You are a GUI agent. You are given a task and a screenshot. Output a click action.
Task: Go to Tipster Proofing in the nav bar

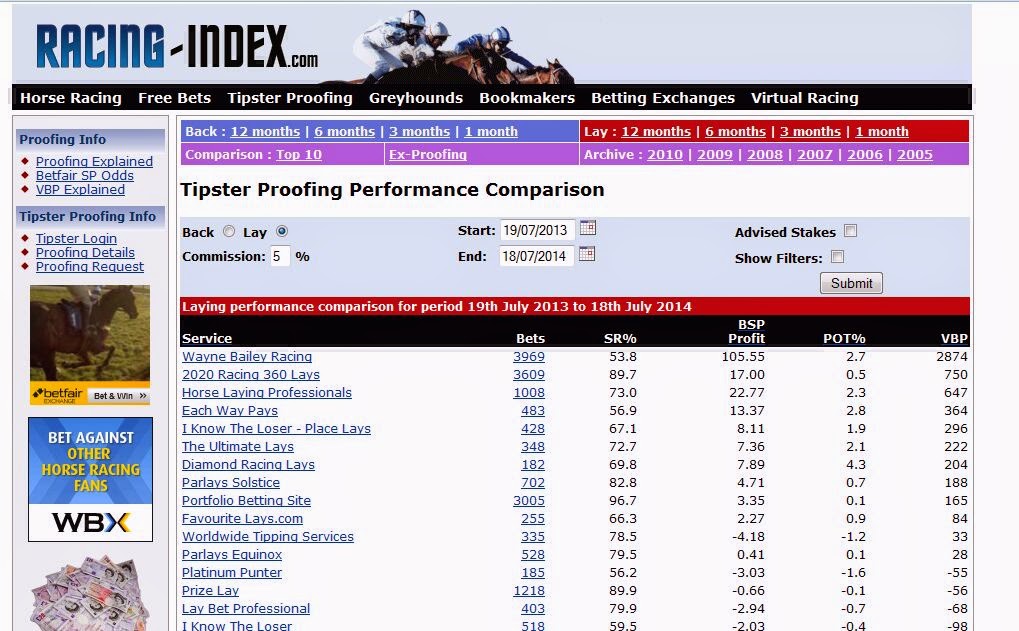click(x=290, y=98)
